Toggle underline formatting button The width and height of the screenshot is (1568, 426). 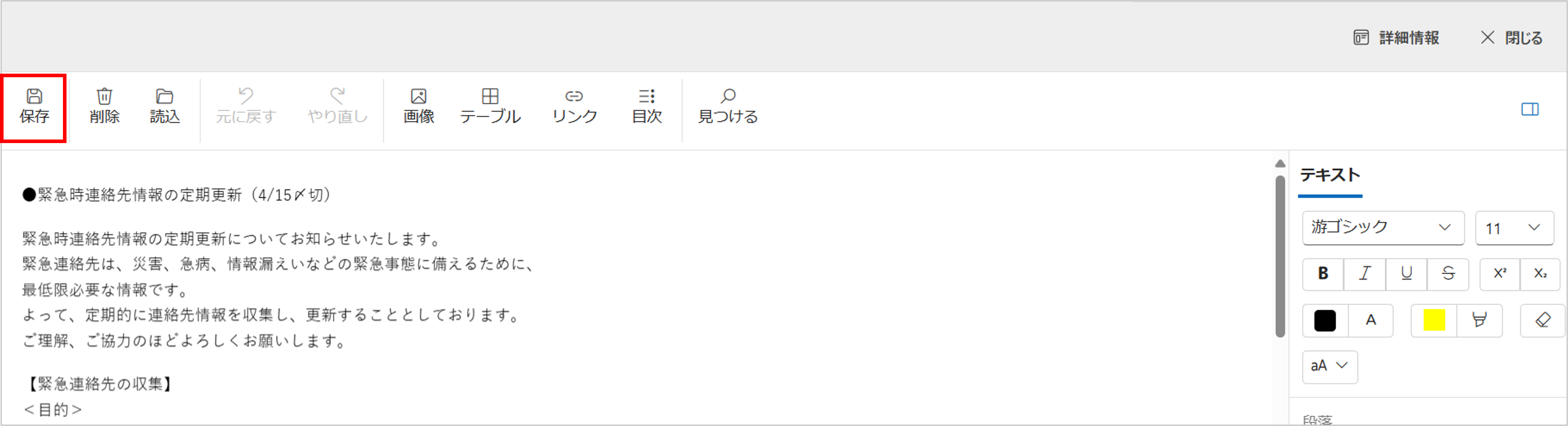pos(1406,274)
